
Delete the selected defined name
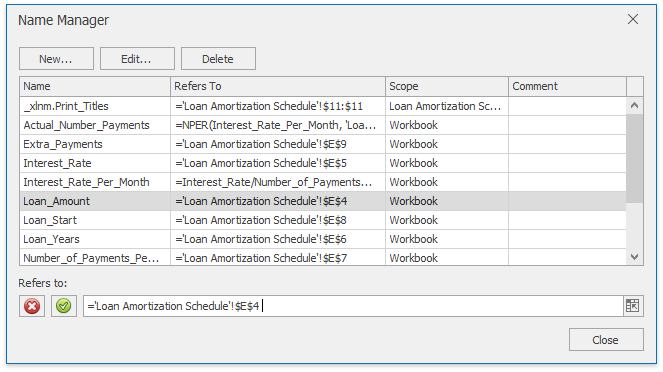point(218,59)
